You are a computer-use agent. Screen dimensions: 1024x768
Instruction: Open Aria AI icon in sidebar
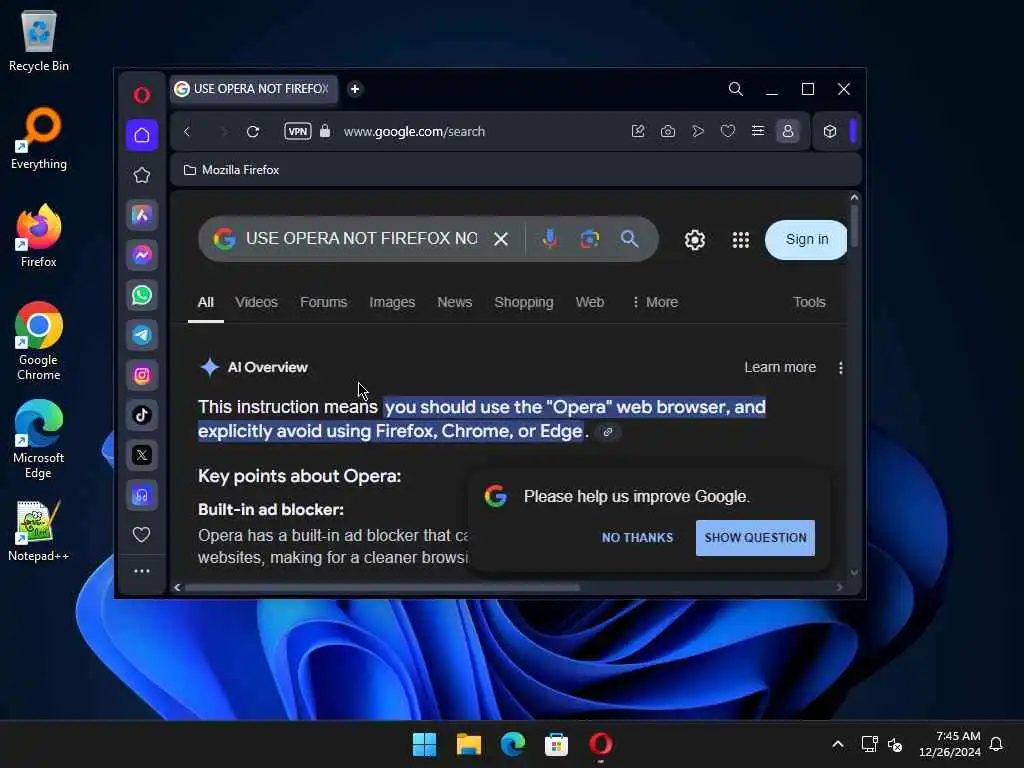click(x=142, y=215)
